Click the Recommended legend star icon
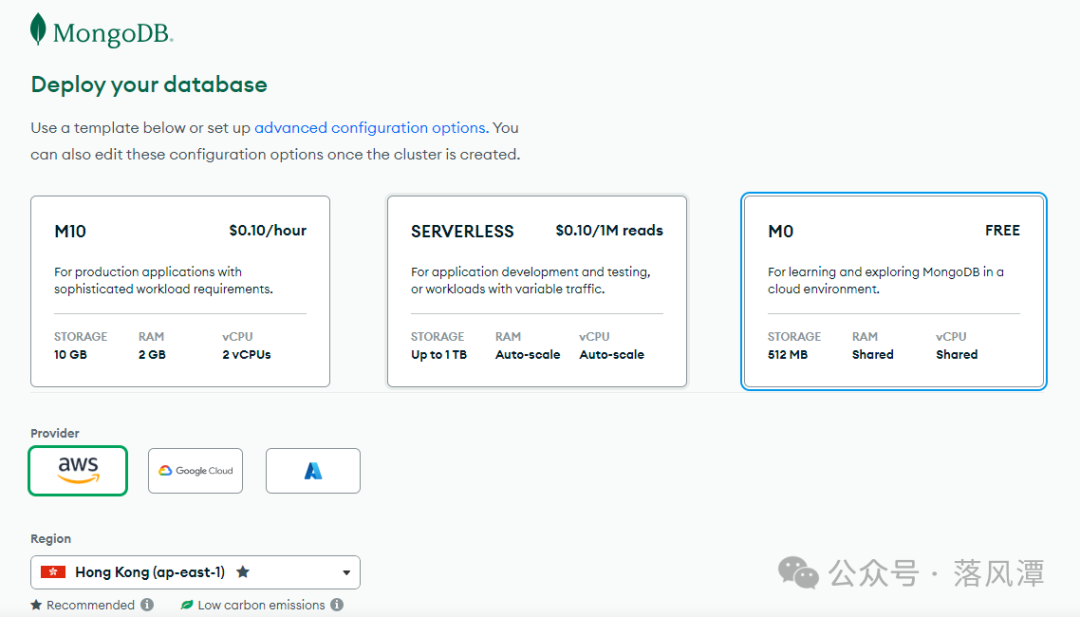 point(37,605)
